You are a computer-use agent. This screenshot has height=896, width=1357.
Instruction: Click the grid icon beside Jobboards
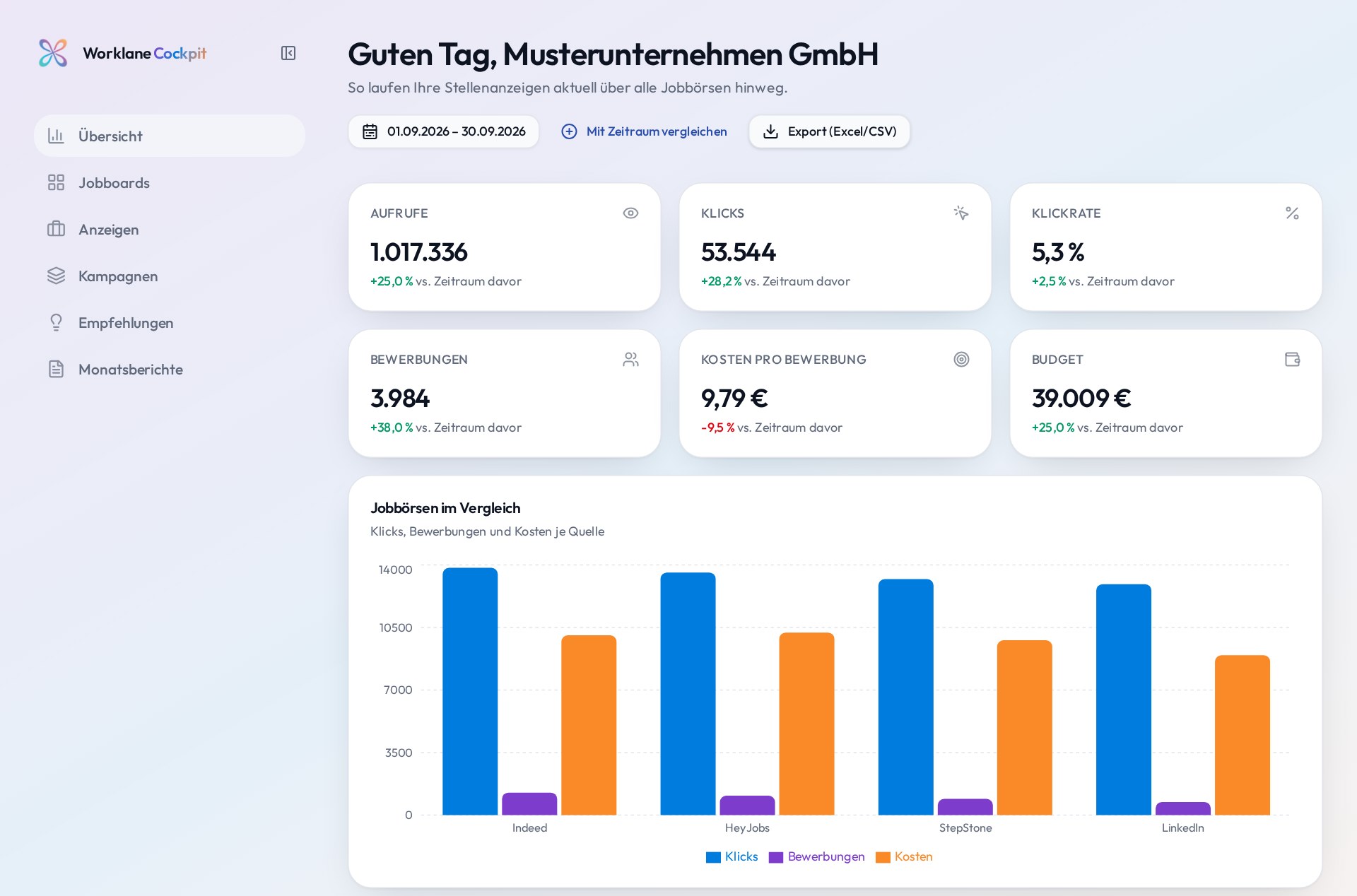[56, 182]
